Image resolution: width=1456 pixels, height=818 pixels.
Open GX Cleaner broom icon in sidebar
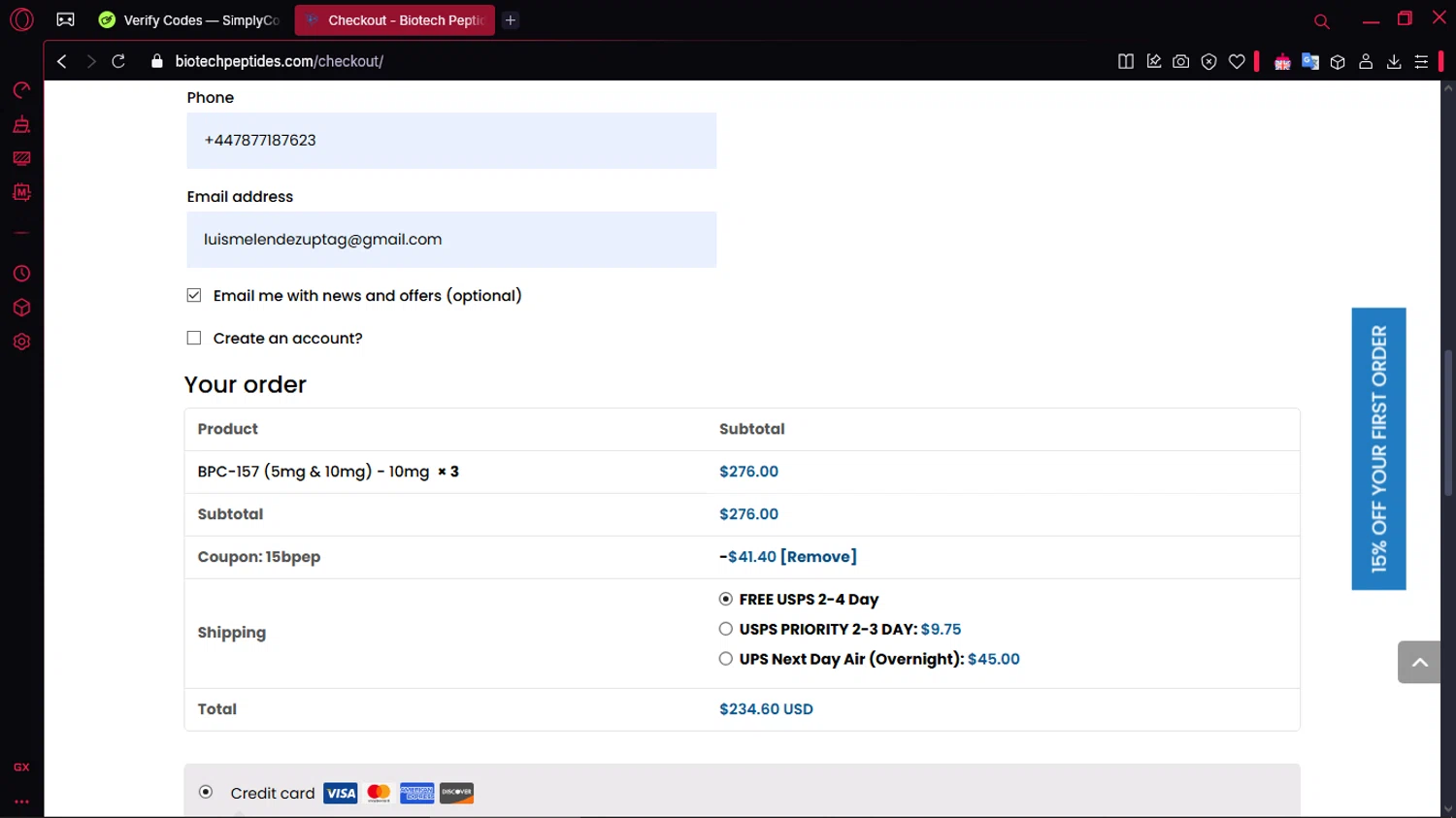point(21,124)
